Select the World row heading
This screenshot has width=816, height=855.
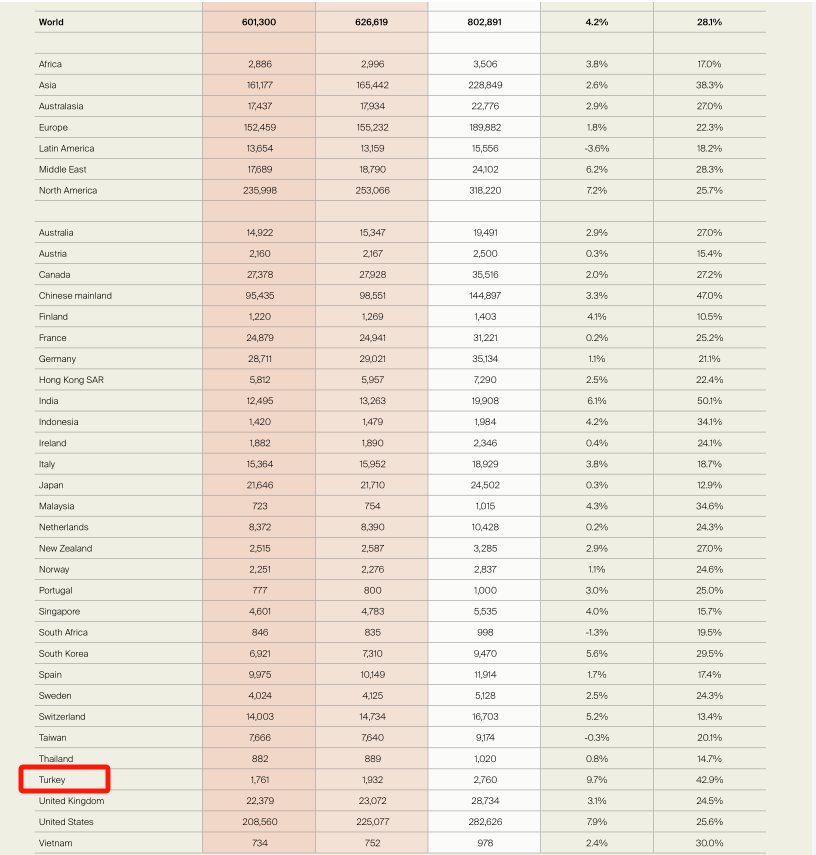point(51,21)
